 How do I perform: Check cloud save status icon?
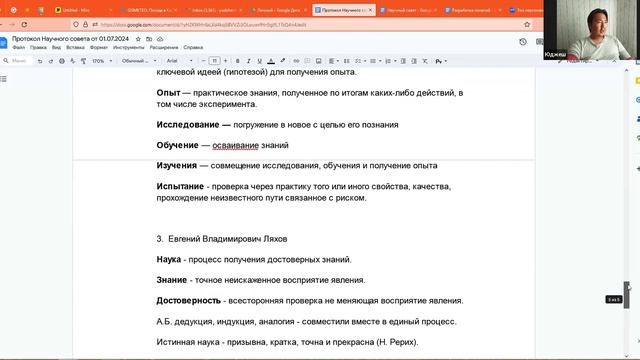click(160, 39)
